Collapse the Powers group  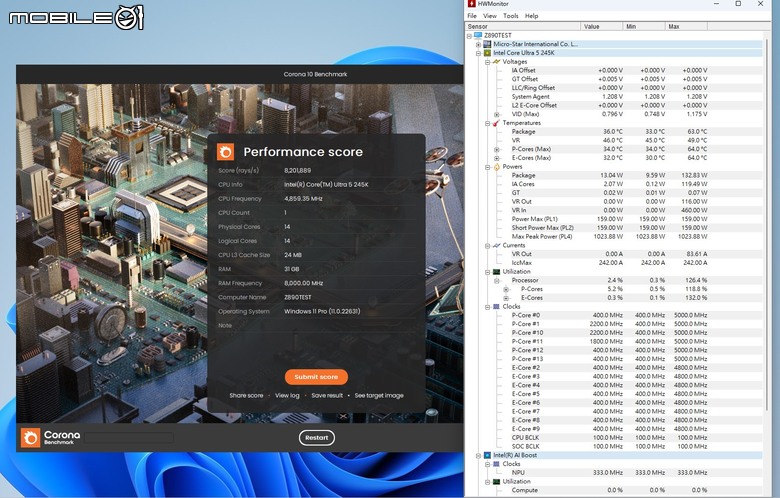[x=488, y=167]
